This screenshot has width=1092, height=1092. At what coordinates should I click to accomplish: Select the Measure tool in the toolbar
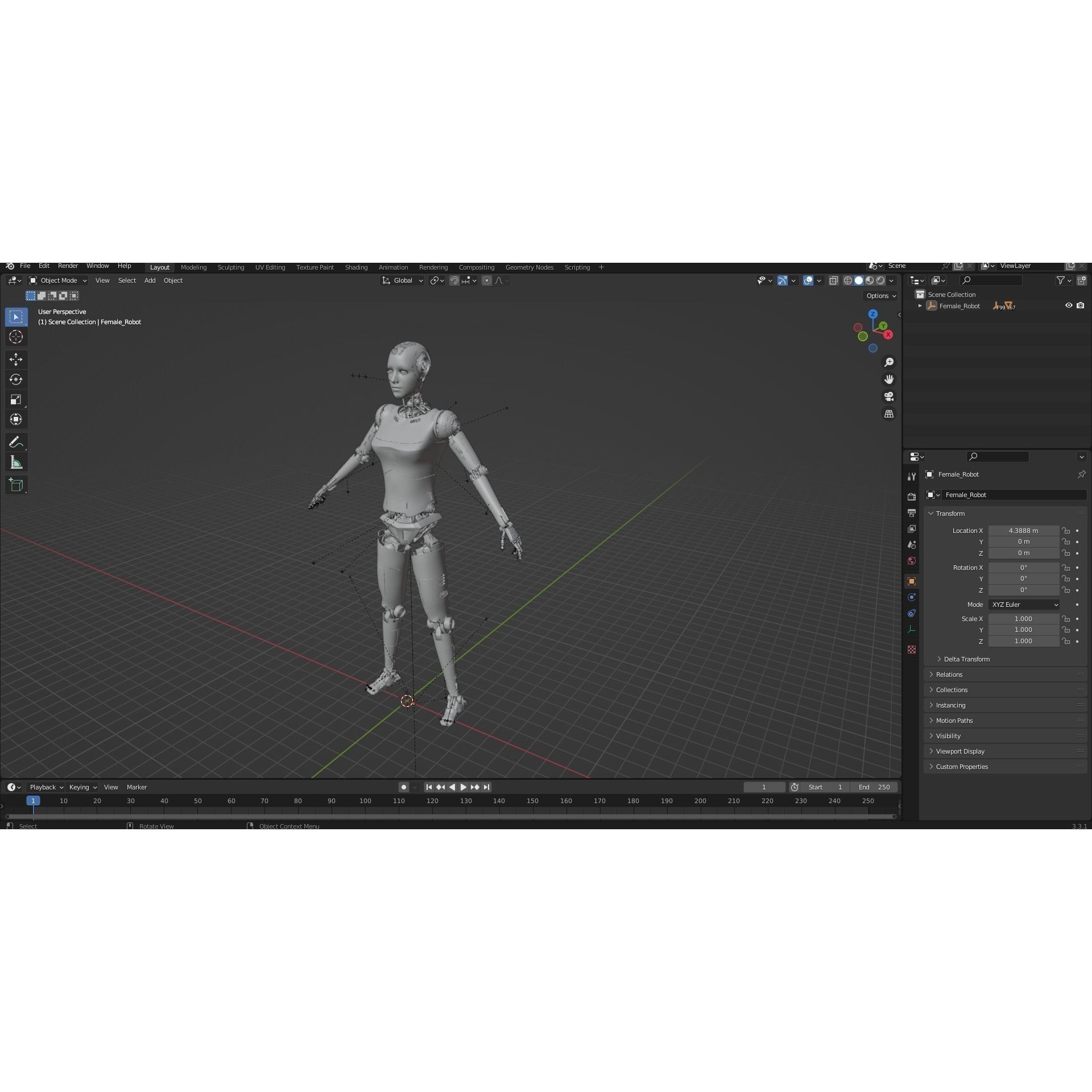click(x=16, y=462)
